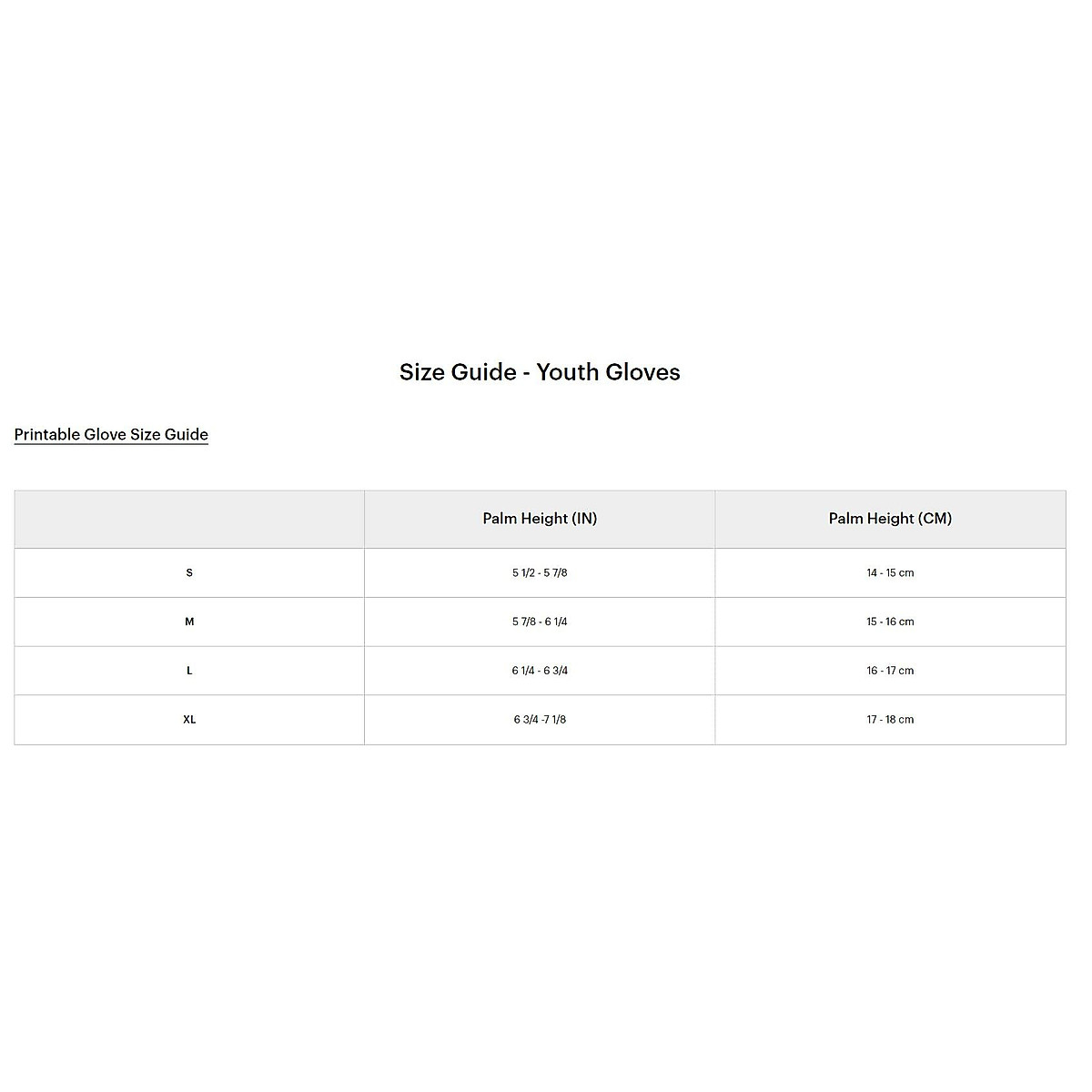Screen dimensions: 1092x1092
Task: Select the M size label cell
Action: click(189, 622)
